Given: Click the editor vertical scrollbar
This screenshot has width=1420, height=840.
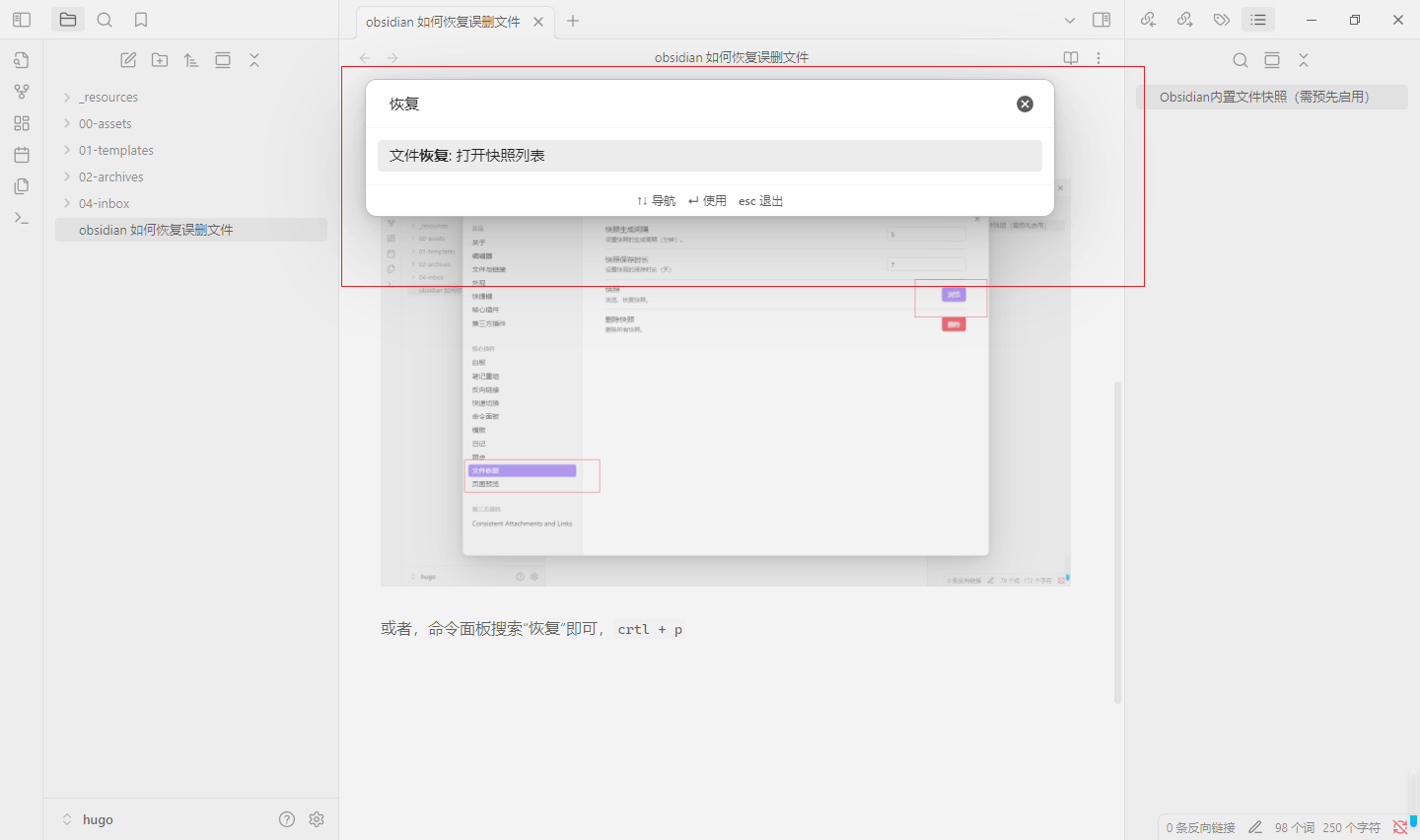Looking at the screenshot, I should [x=1117, y=542].
